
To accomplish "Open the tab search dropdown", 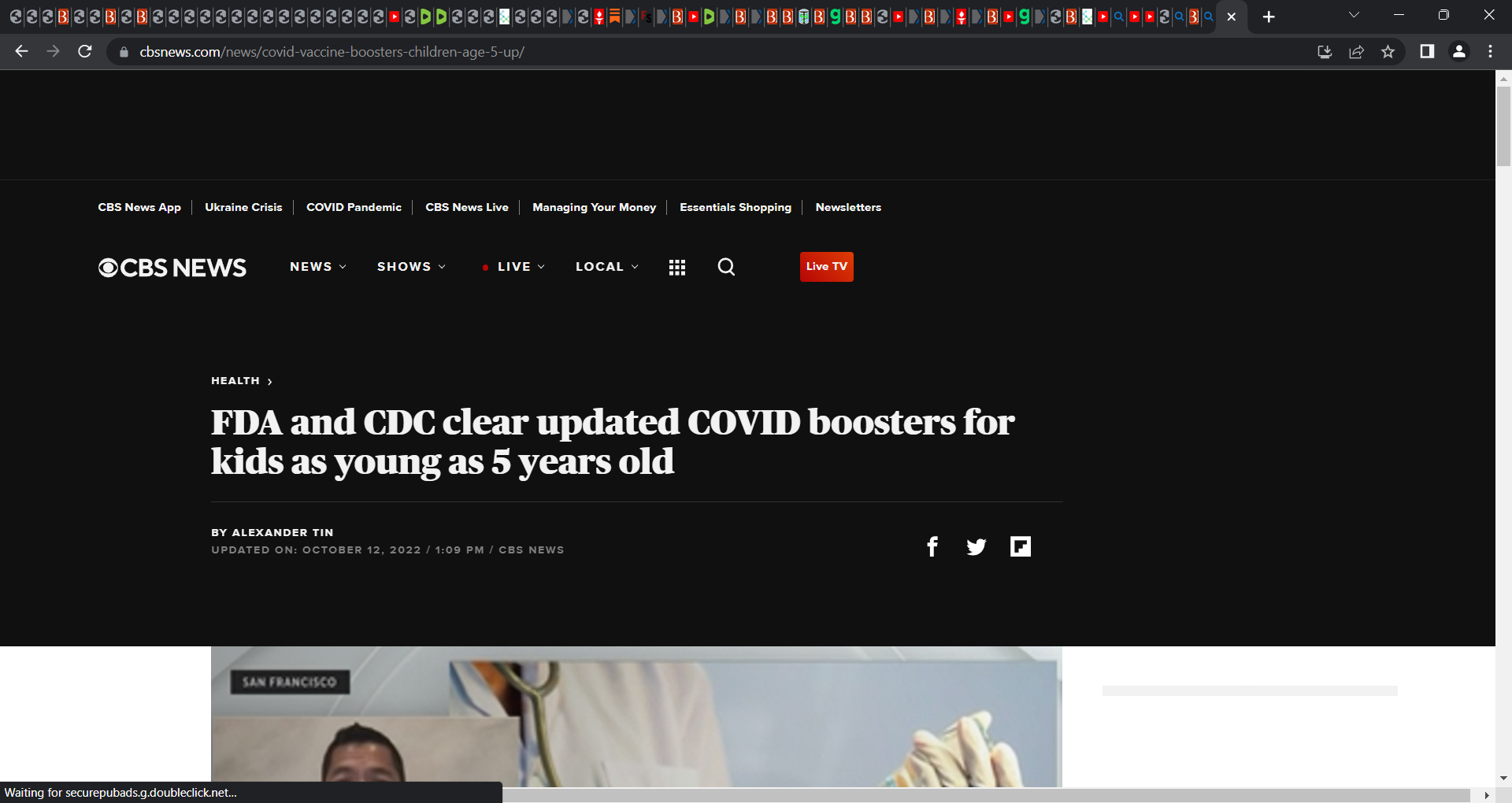I will point(1354,15).
